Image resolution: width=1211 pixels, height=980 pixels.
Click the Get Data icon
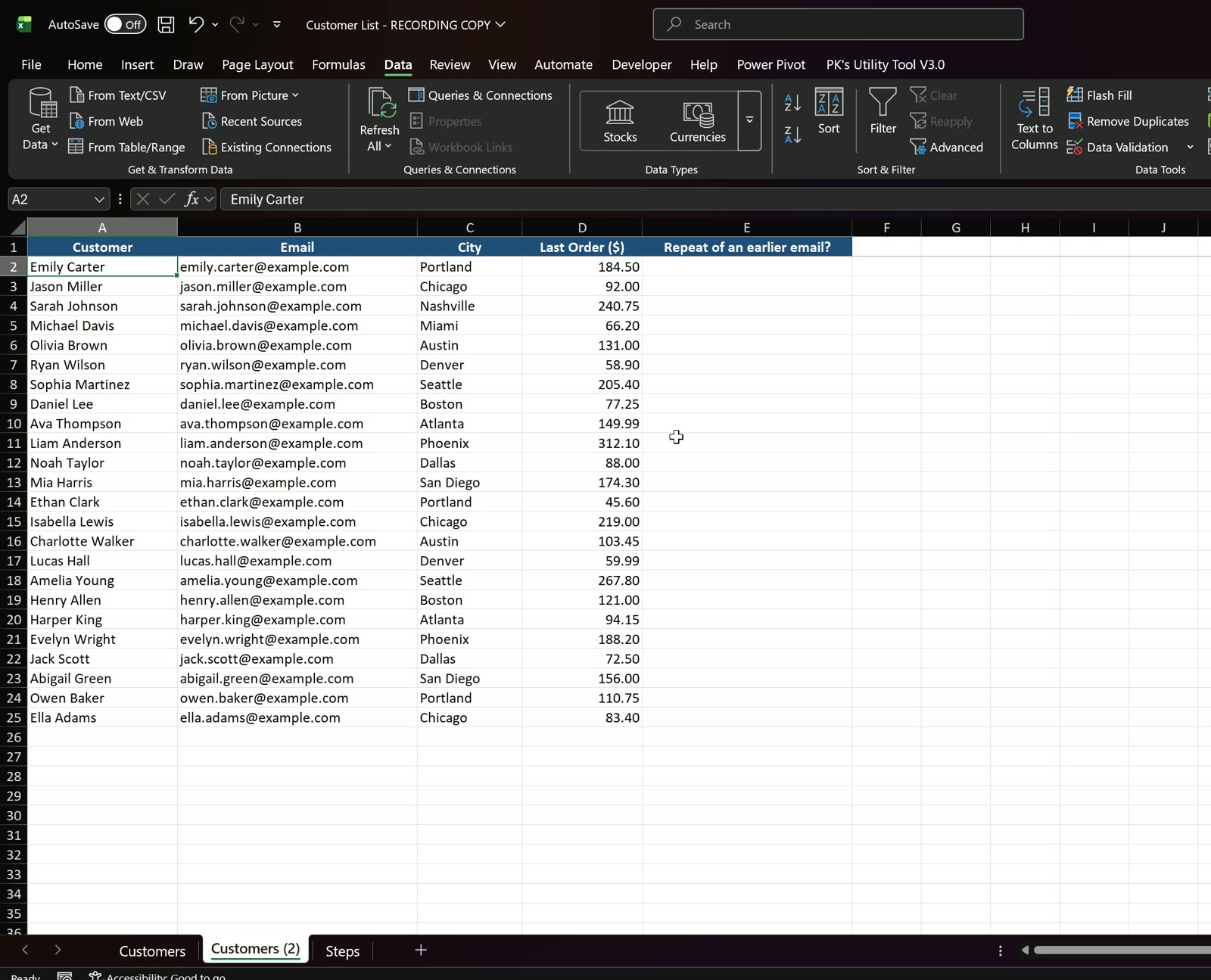pyautogui.click(x=42, y=104)
